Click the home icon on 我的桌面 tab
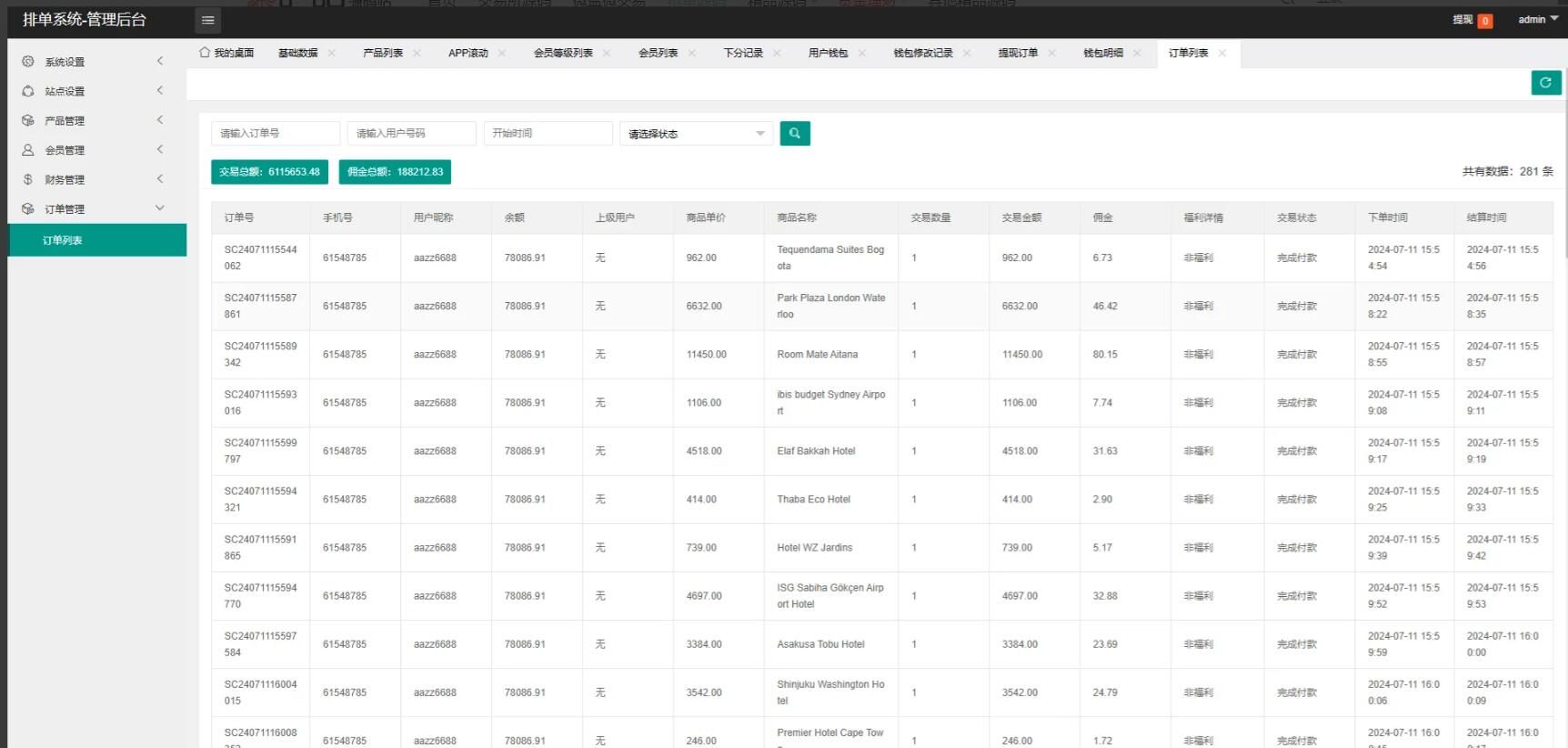This screenshot has height=748, width=1568. coord(205,53)
